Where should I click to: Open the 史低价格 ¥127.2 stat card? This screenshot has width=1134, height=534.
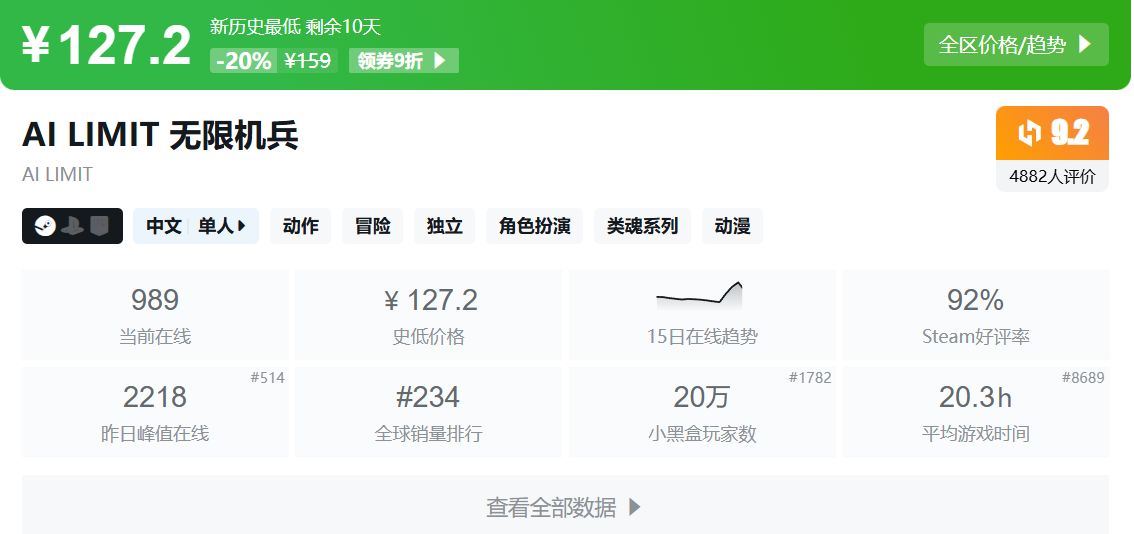[428, 315]
